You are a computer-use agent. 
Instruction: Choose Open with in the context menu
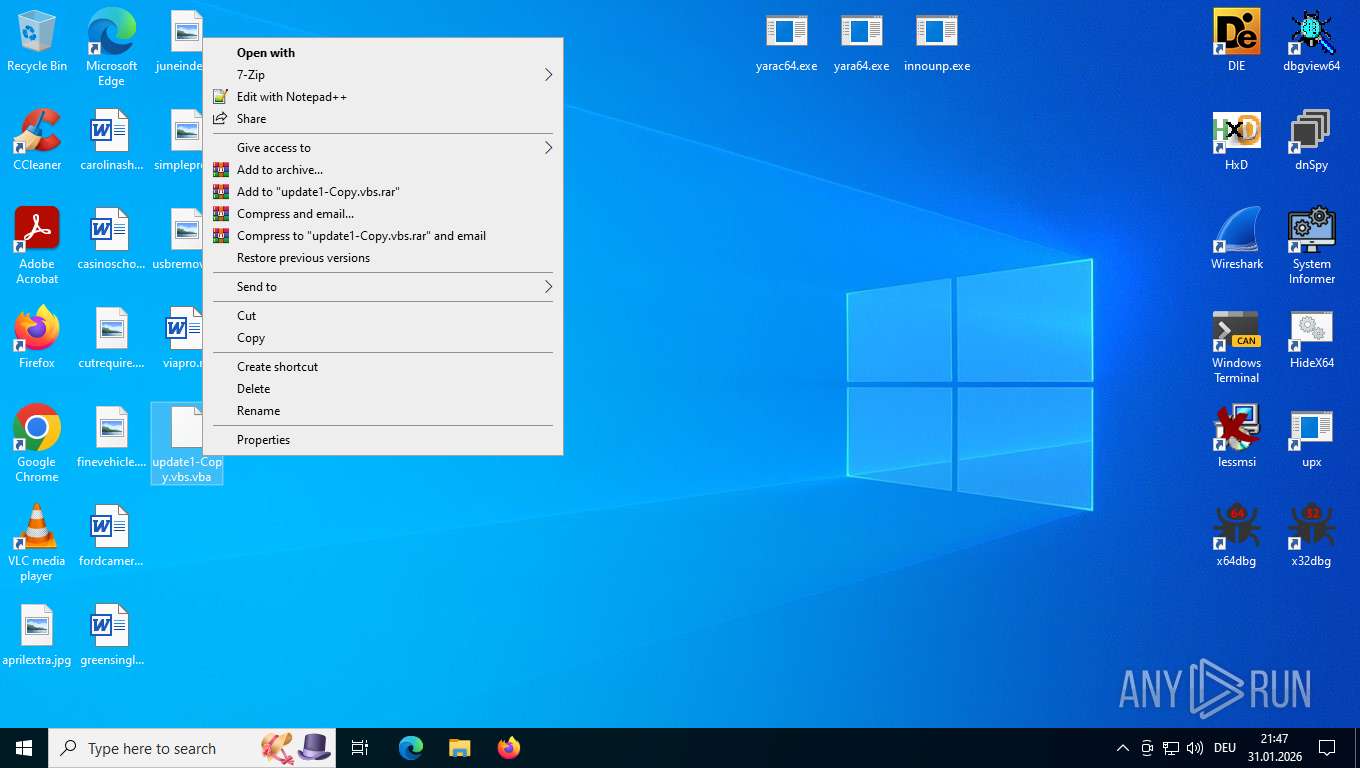[383, 53]
